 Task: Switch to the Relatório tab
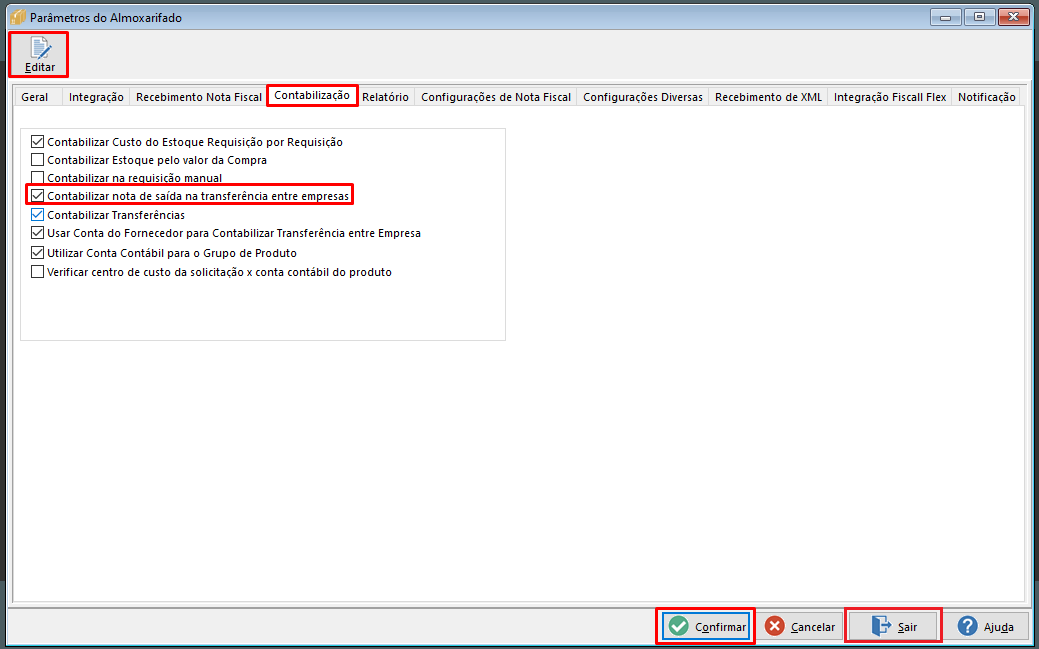[x=386, y=97]
